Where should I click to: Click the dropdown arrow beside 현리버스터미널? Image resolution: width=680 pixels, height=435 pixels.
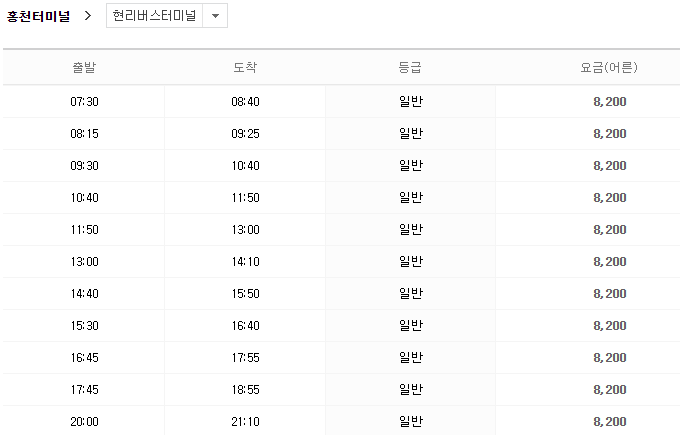coord(215,16)
